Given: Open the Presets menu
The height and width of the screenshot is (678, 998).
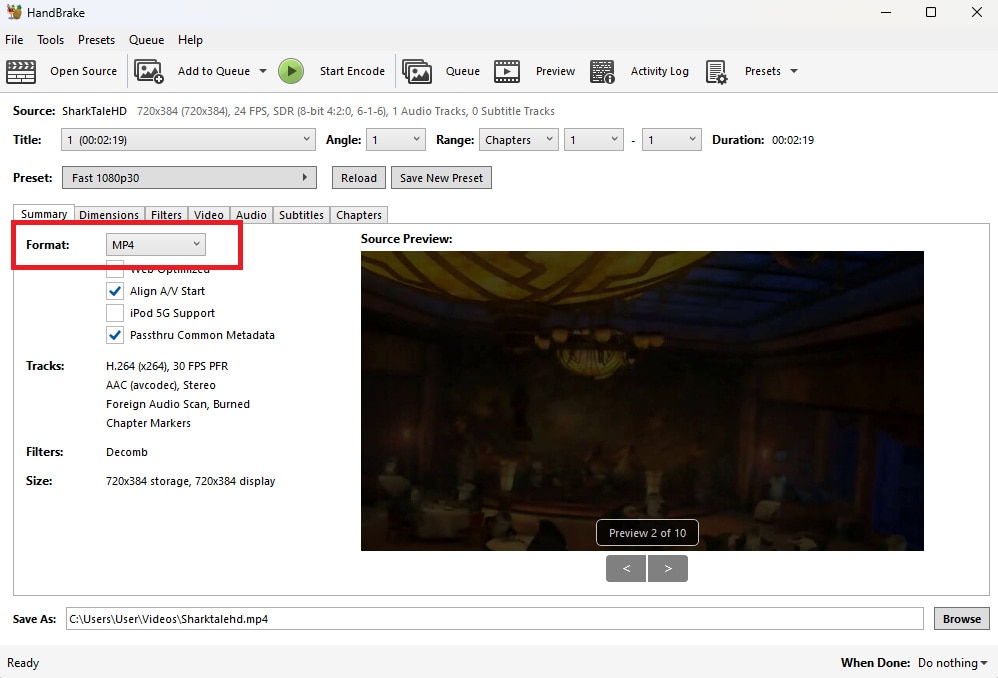Looking at the screenshot, I should [x=96, y=39].
